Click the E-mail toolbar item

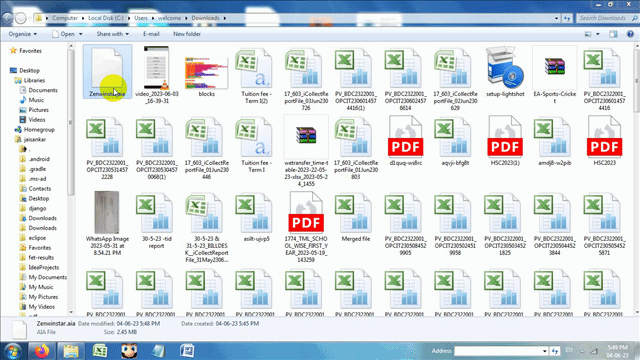pyautogui.click(x=151, y=34)
